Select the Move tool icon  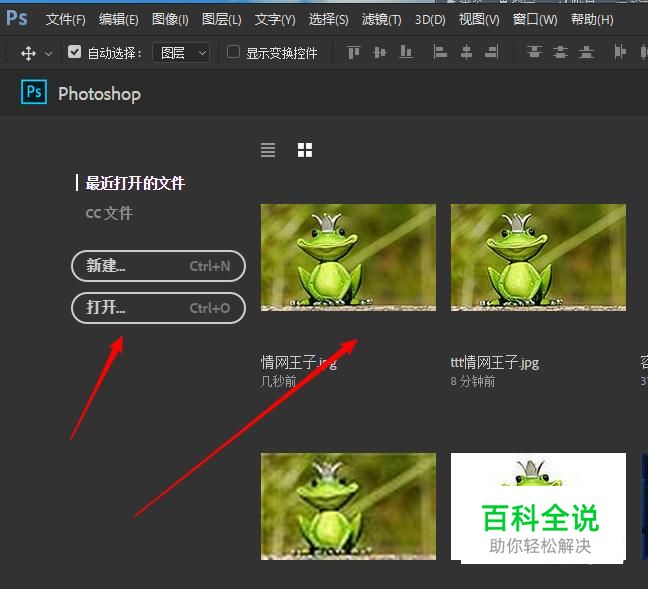point(28,53)
